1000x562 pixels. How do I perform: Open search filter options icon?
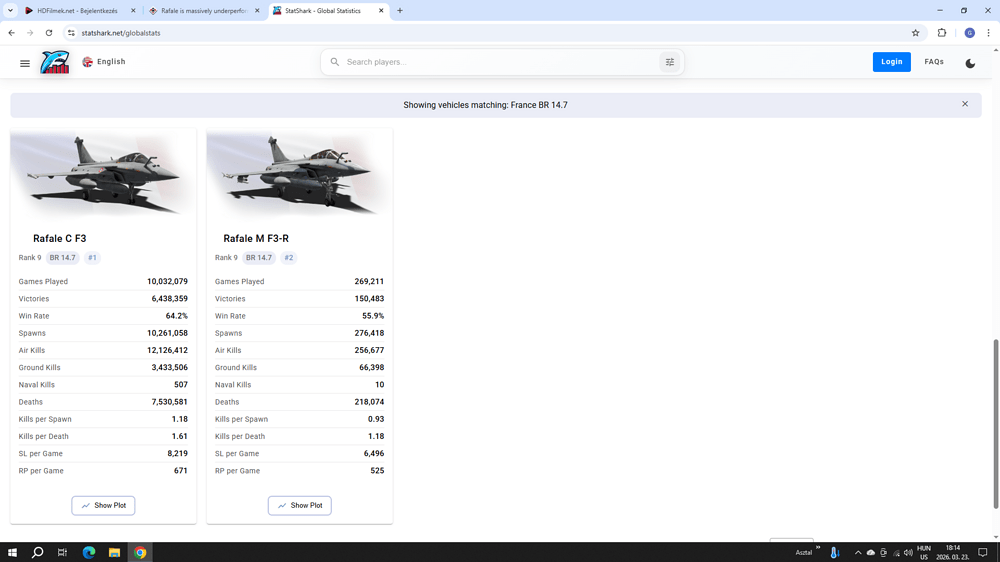(670, 62)
